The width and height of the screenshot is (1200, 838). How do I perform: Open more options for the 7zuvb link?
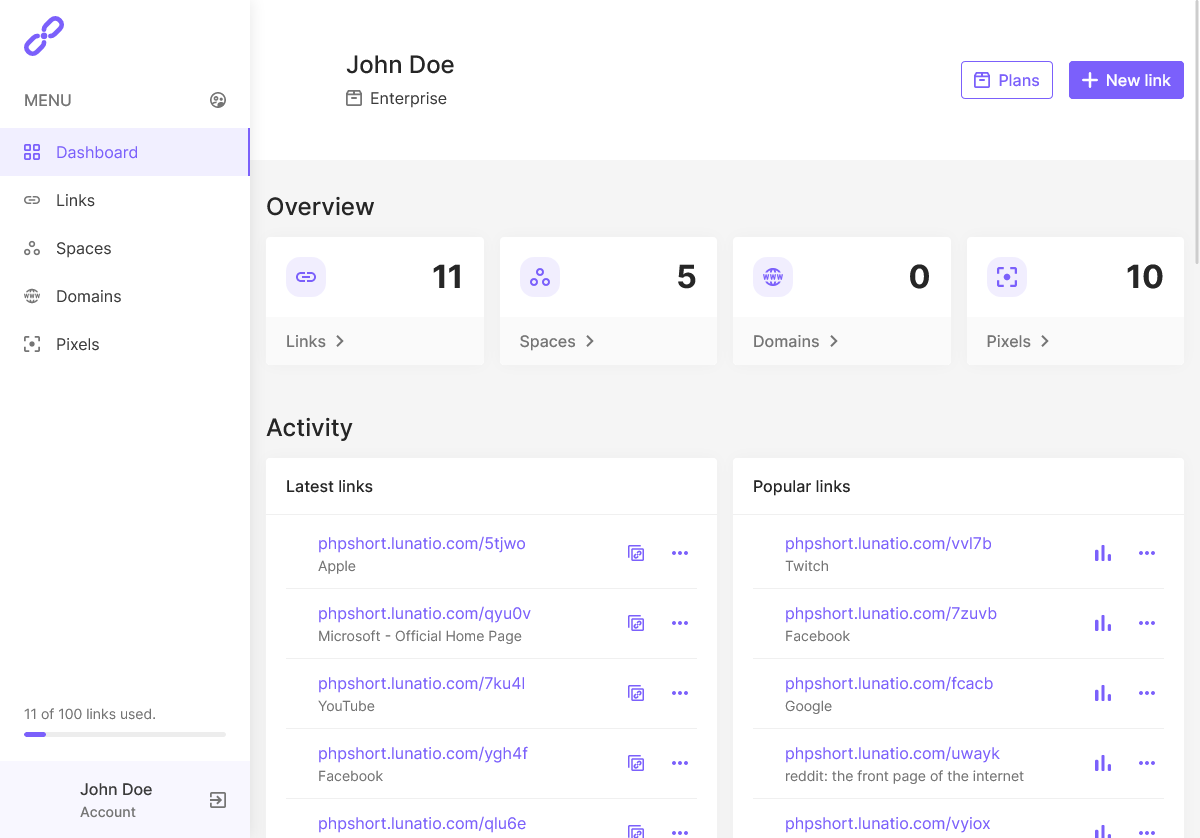coord(1147,623)
